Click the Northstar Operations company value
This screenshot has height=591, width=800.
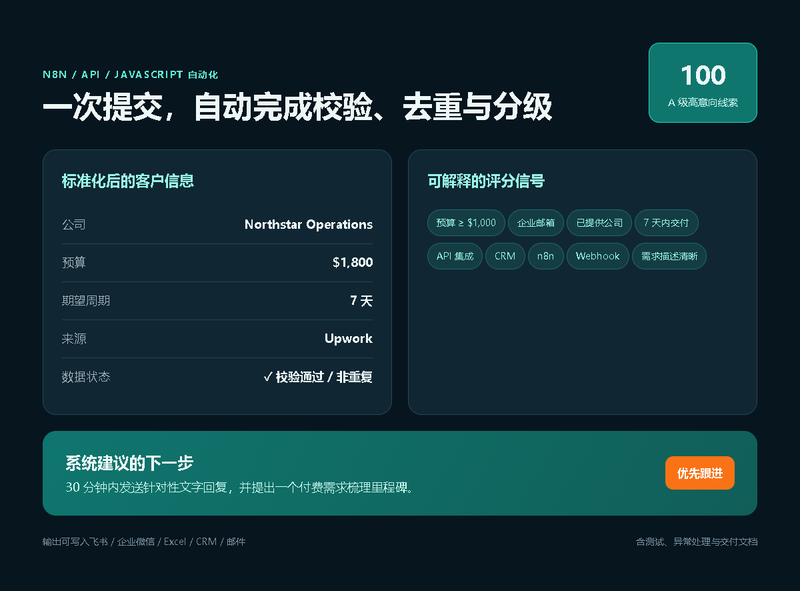(x=308, y=225)
